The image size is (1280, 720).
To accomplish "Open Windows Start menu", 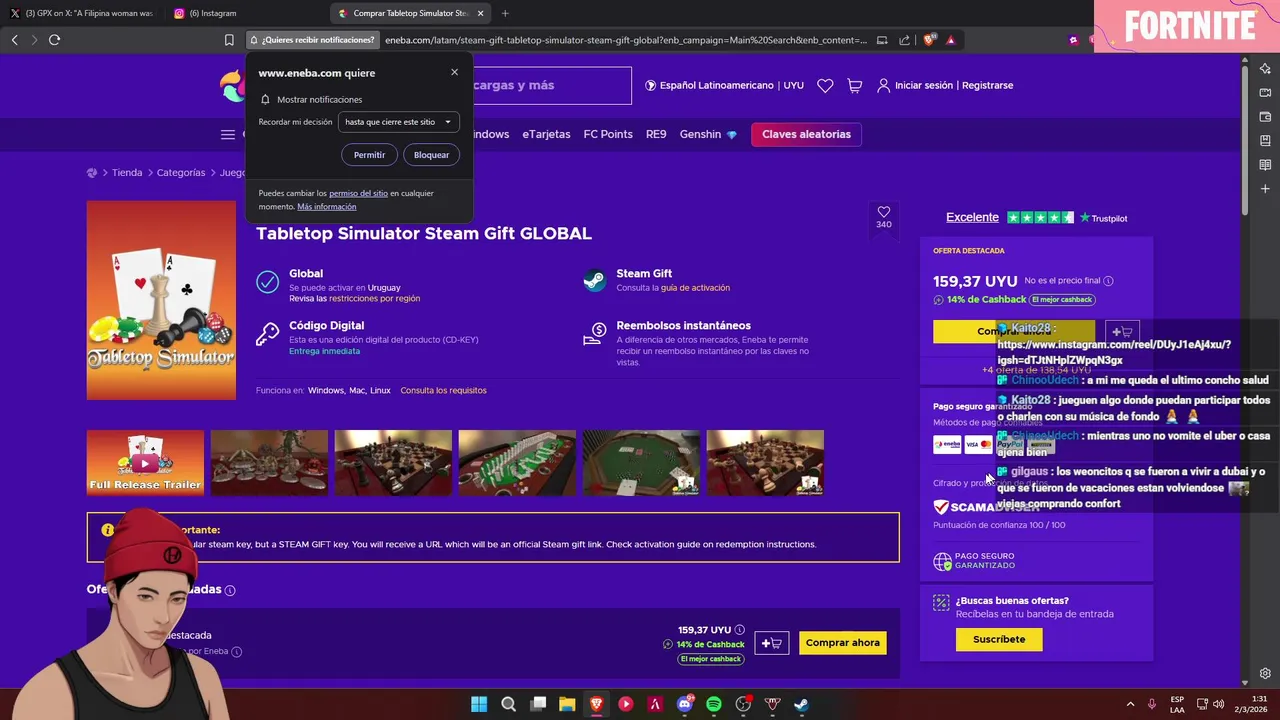I will (x=479, y=704).
